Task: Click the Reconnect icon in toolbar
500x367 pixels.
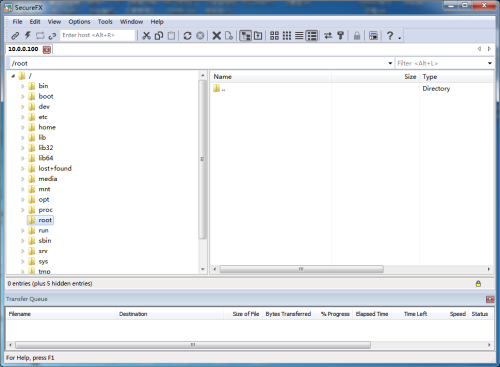Action: coord(40,36)
